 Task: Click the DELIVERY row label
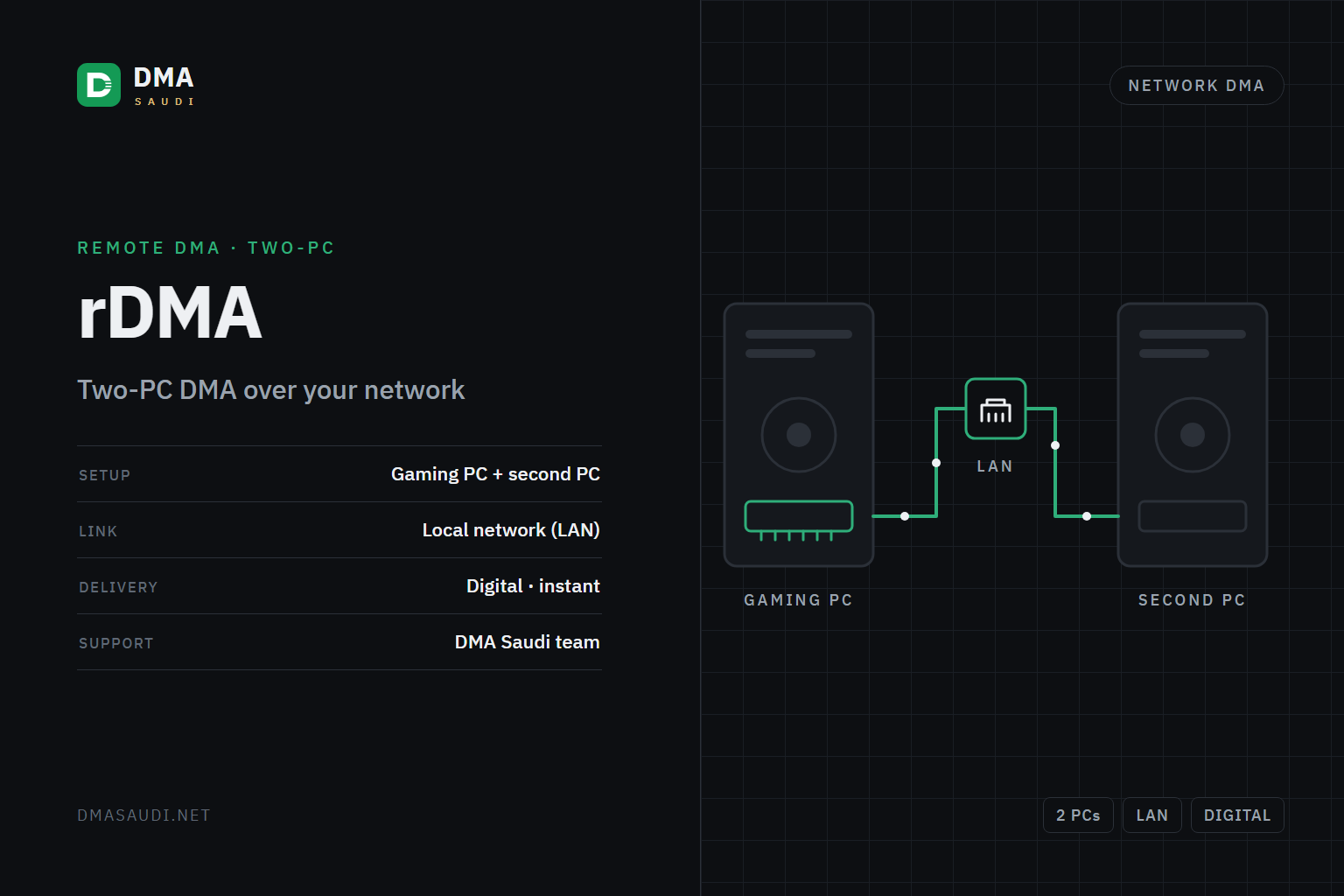(x=118, y=587)
